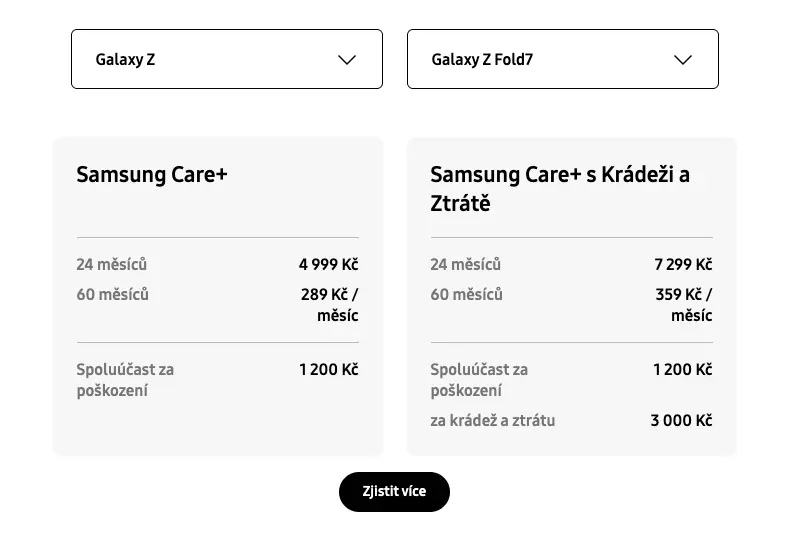Click 1 200 Kč in the Samsung Care+ card
This screenshot has width=801, height=535.
click(328, 370)
